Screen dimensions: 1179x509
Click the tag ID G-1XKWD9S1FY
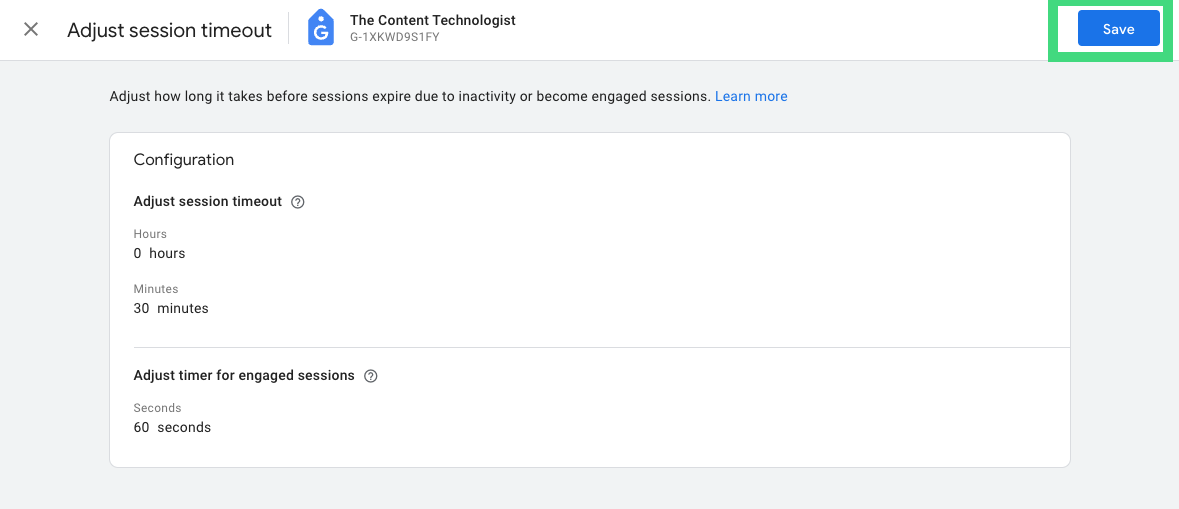(395, 37)
